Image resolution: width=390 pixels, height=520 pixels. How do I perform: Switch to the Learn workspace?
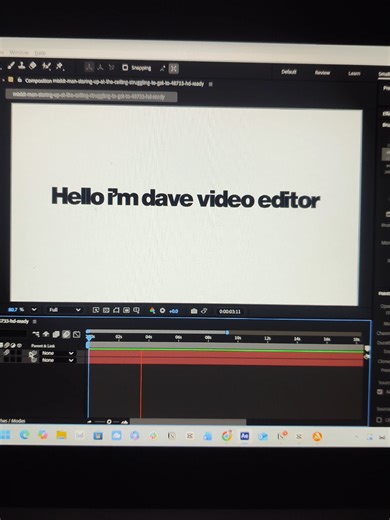354,73
